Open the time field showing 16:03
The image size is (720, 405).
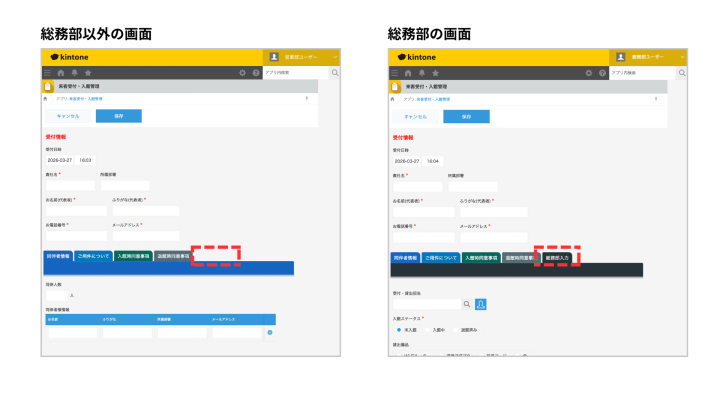pos(85,160)
